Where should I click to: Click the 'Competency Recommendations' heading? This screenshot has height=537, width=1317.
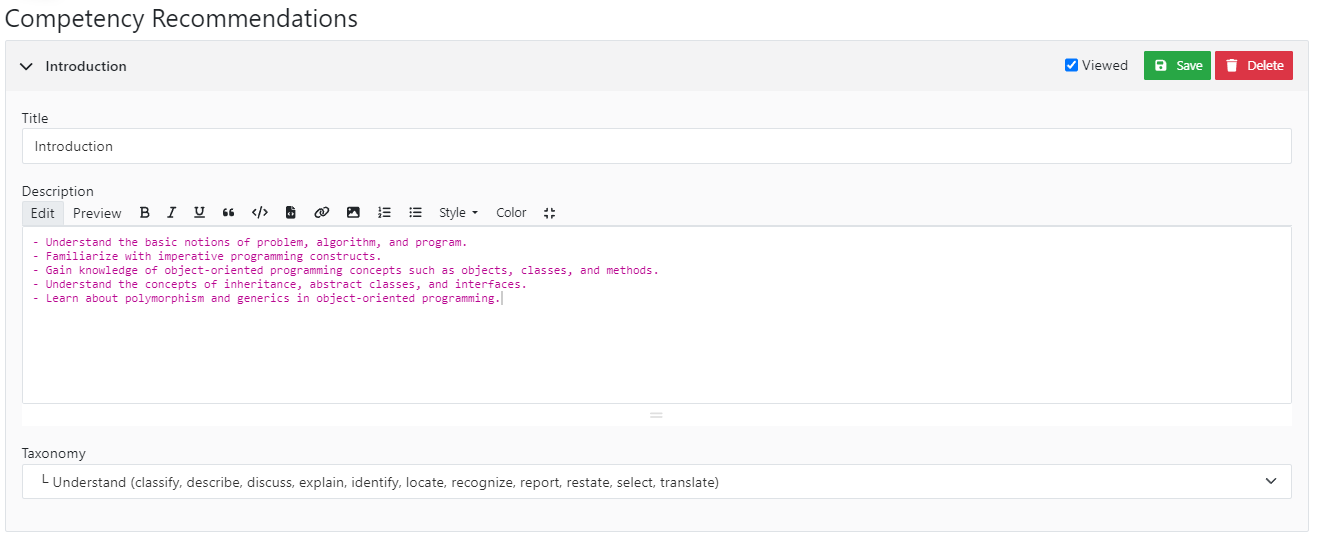(x=181, y=18)
